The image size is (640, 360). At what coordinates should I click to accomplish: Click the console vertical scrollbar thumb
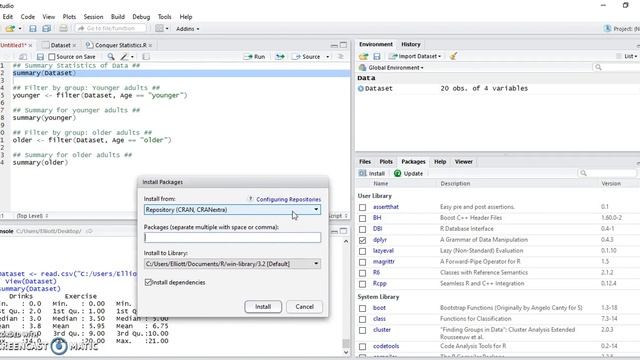346,343
